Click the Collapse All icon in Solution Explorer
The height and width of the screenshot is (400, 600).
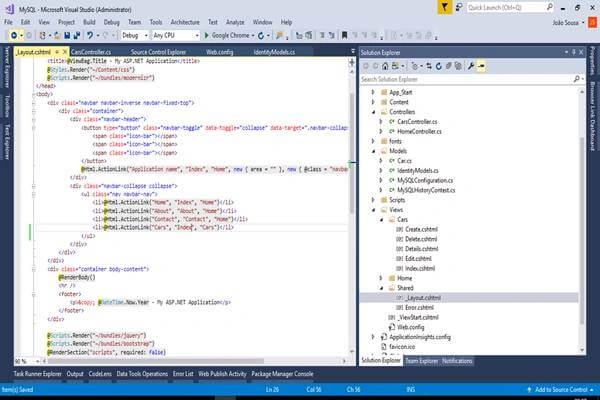(448, 66)
